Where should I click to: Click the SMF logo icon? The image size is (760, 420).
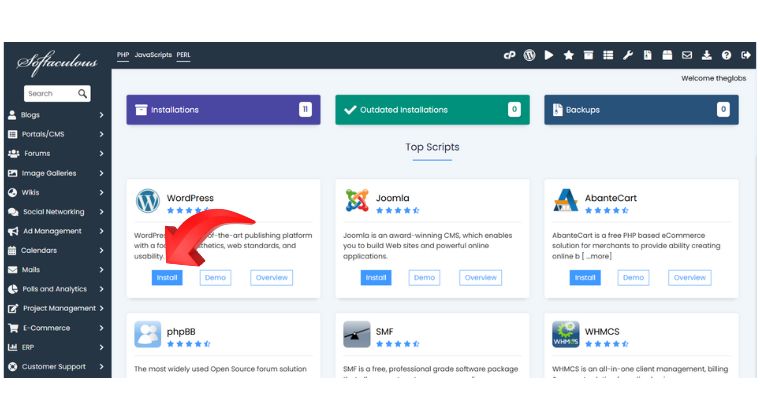coord(357,334)
